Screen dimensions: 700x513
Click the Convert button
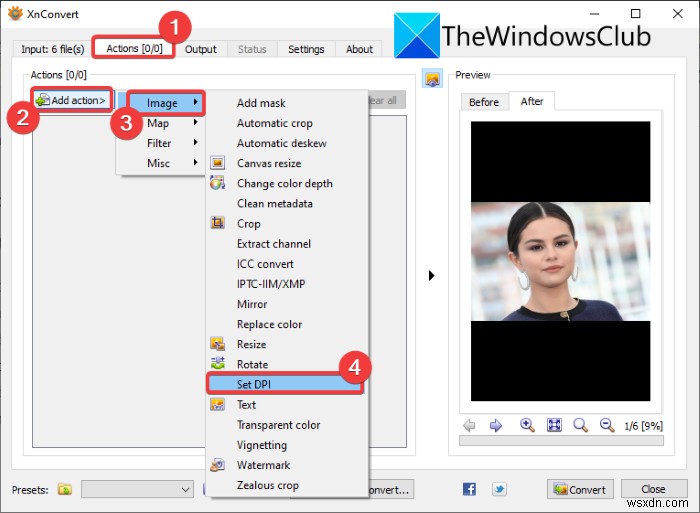point(580,489)
